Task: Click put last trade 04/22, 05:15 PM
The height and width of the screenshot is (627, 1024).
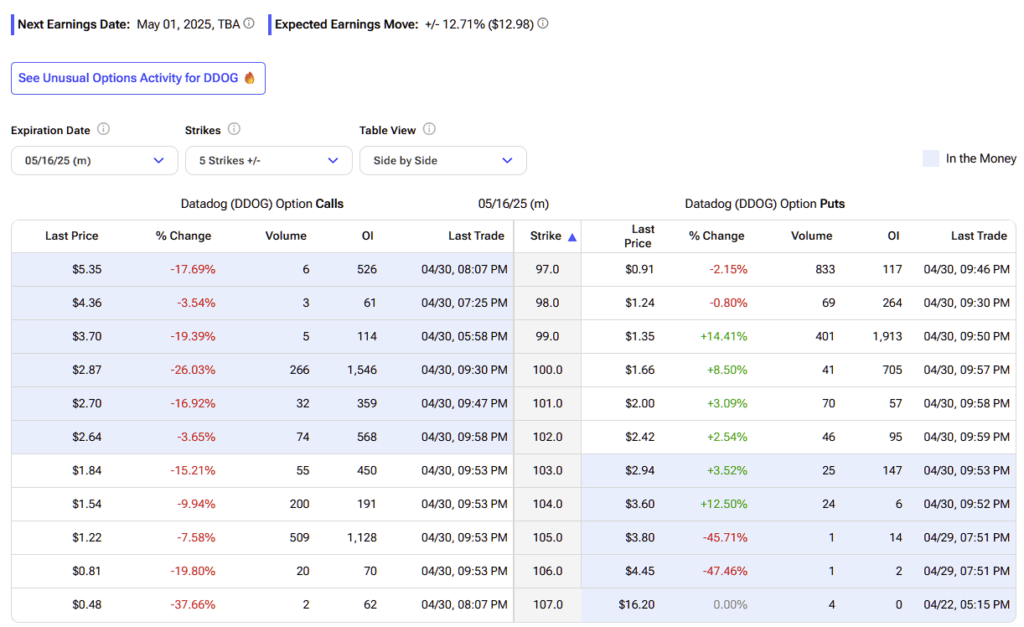Action: [x=967, y=605]
